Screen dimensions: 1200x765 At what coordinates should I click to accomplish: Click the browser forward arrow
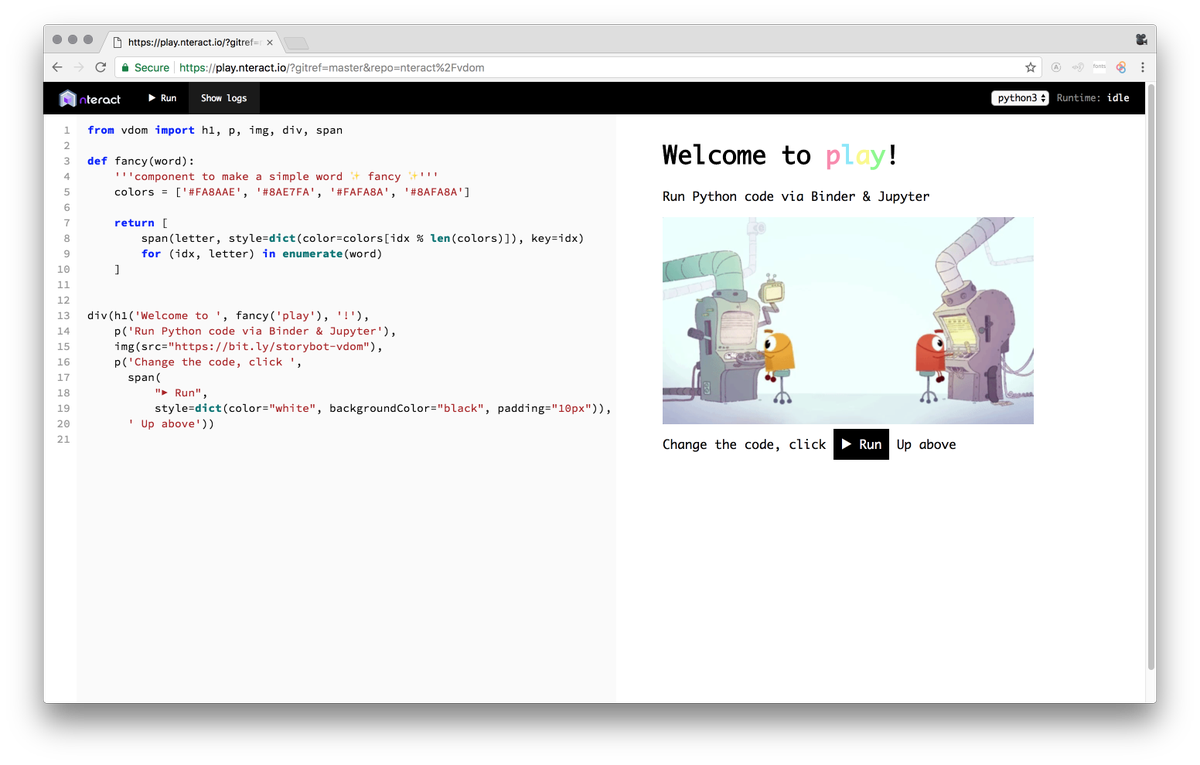pos(79,67)
